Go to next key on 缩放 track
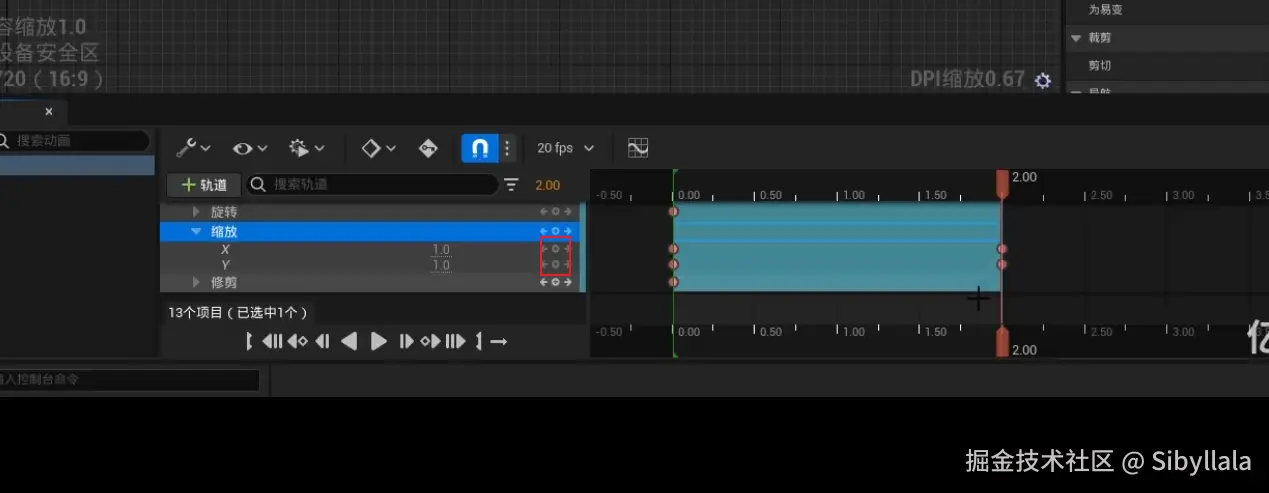 coord(567,231)
